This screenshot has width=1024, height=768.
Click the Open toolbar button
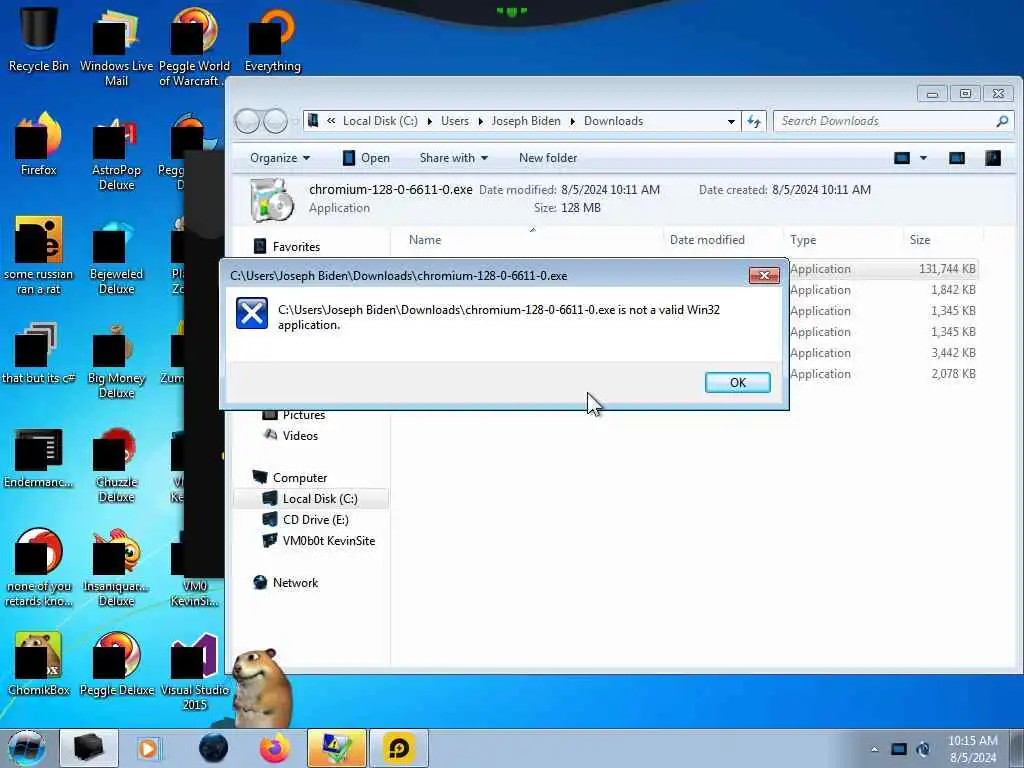pyautogui.click(x=366, y=158)
